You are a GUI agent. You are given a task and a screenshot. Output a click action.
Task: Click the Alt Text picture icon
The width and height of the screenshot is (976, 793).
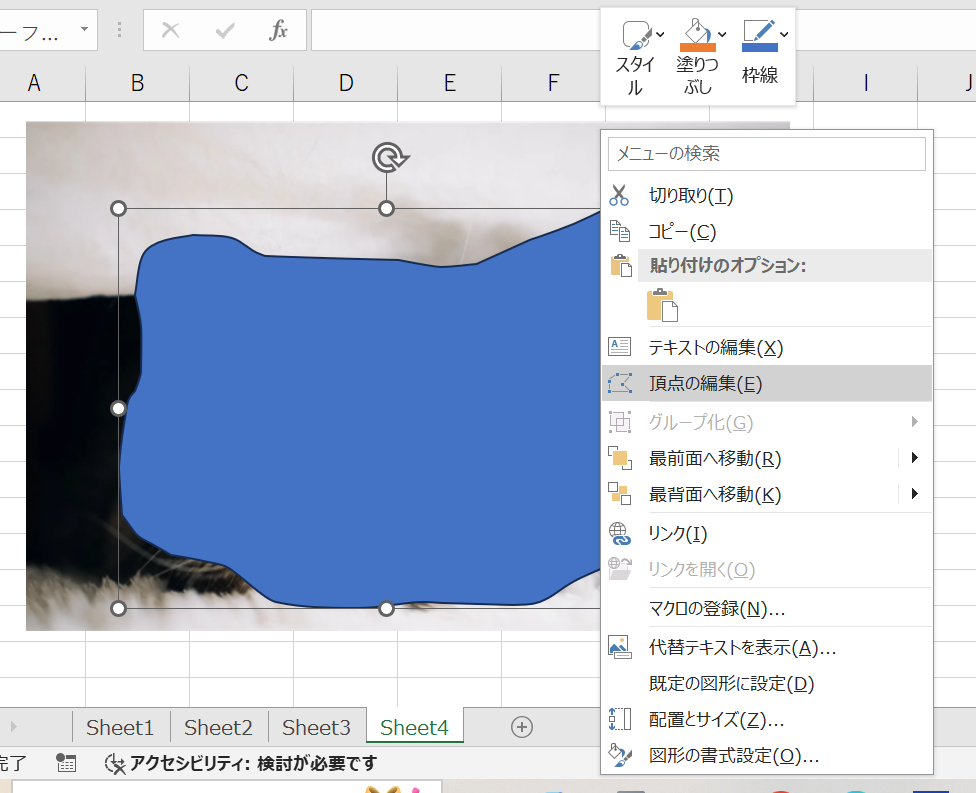(x=619, y=647)
